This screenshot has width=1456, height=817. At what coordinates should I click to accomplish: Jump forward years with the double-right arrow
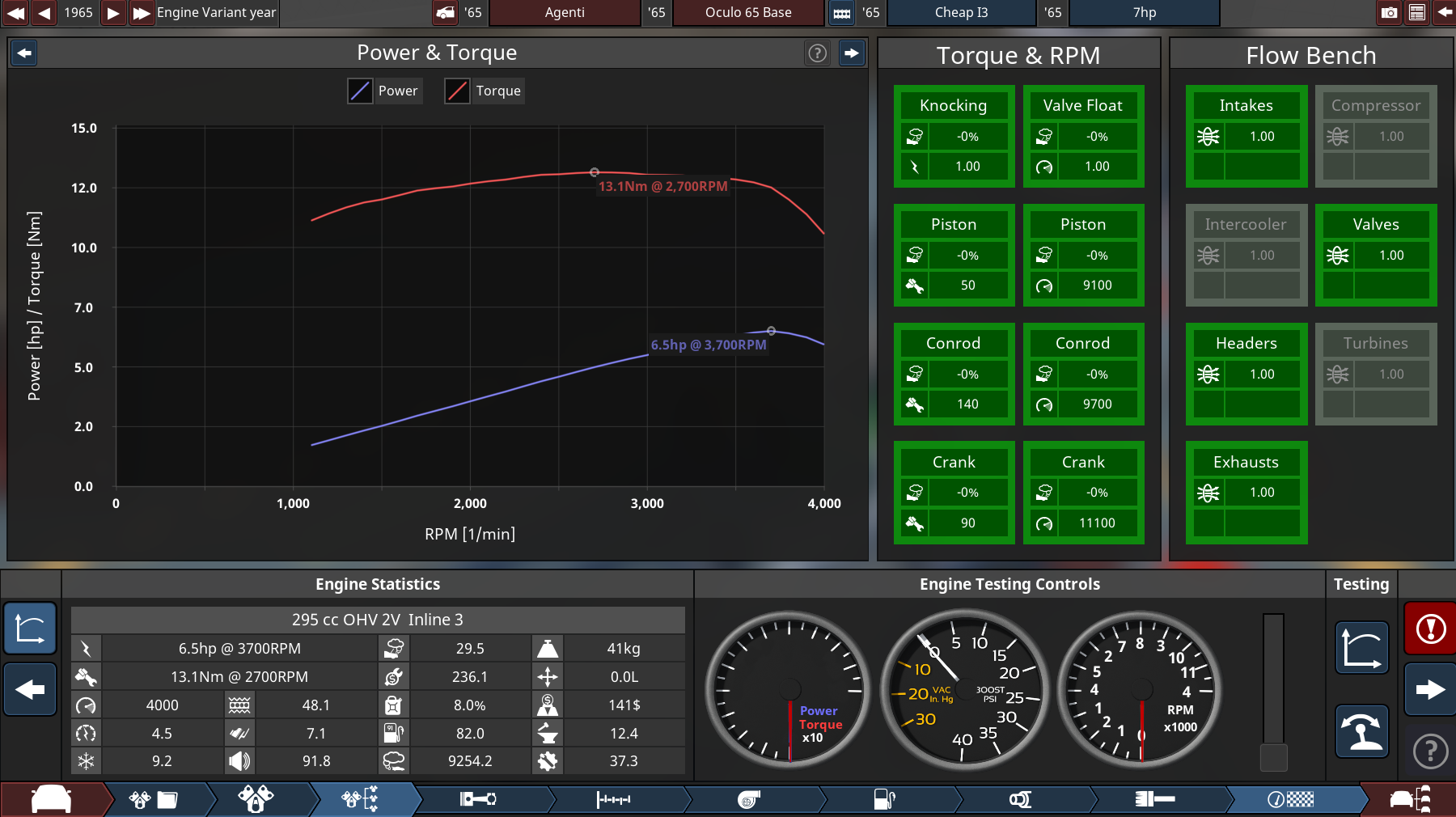(x=142, y=12)
